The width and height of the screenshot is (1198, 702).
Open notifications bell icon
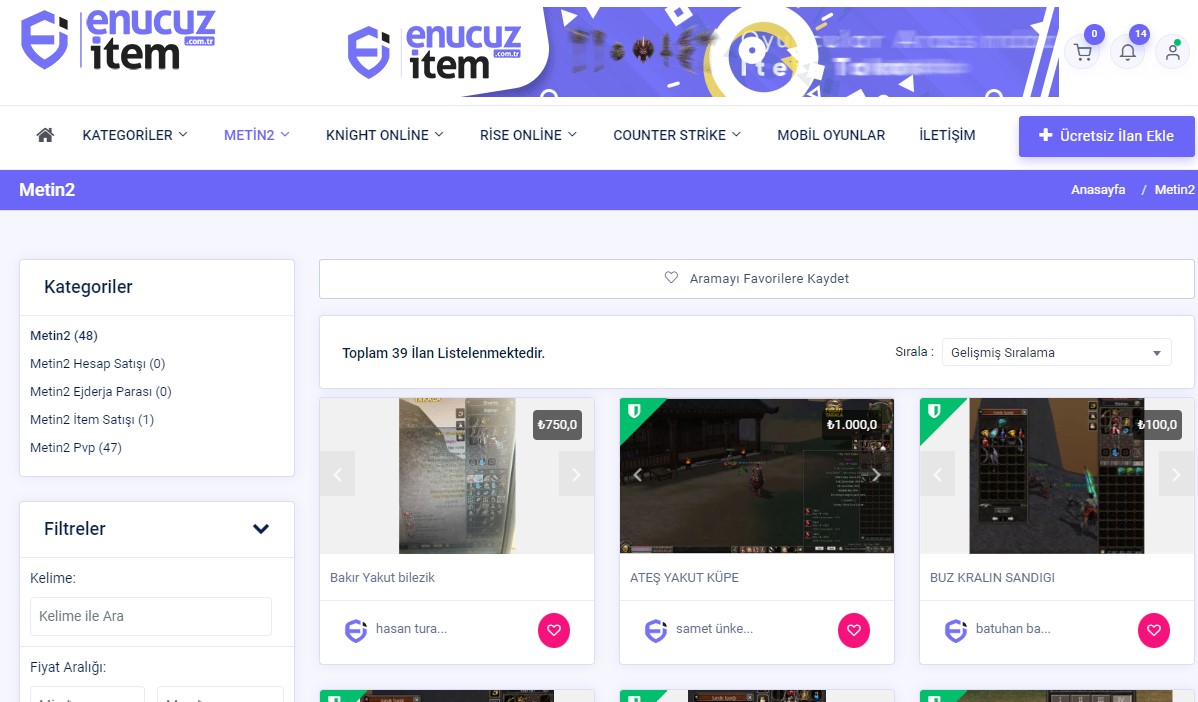coord(1128,52)
